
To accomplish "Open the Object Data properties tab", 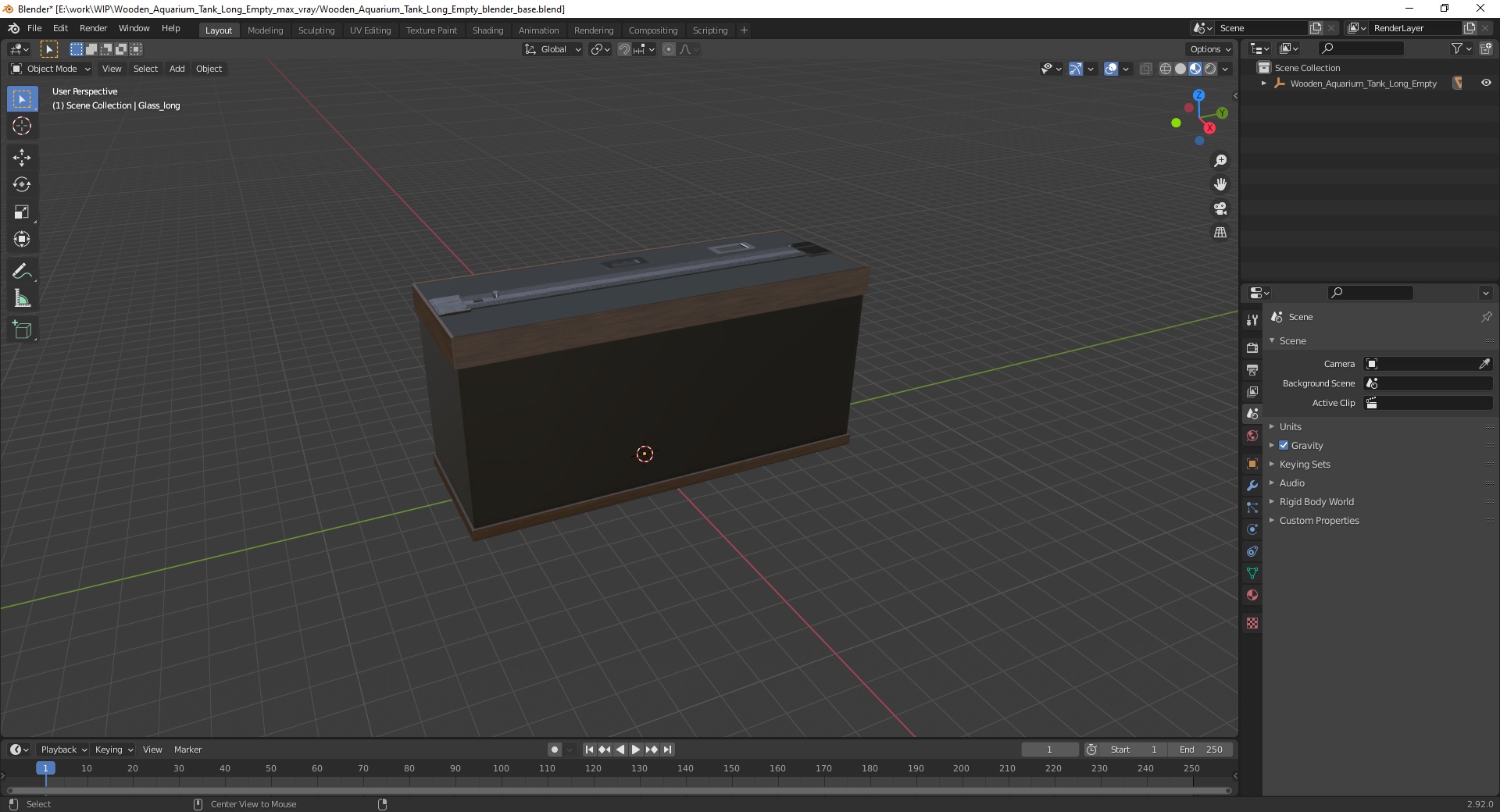I will click(1252, 573).
